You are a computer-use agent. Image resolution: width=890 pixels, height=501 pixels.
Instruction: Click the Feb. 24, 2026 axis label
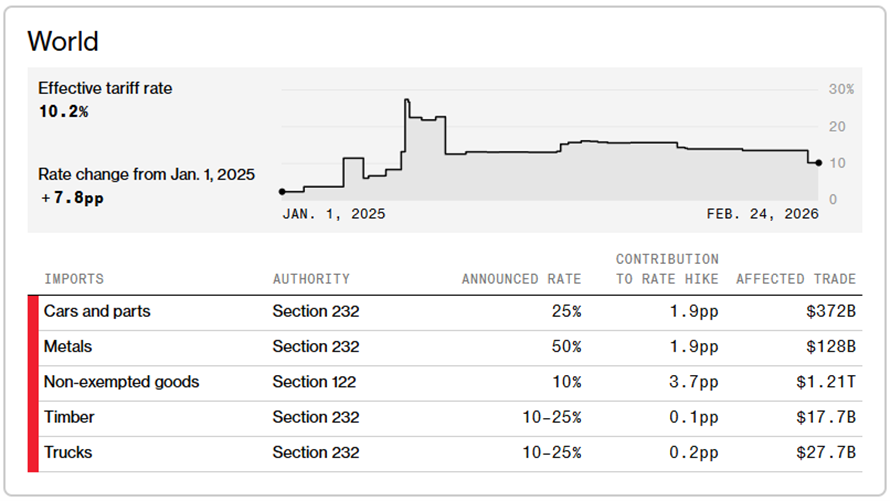tap(762, 214)
